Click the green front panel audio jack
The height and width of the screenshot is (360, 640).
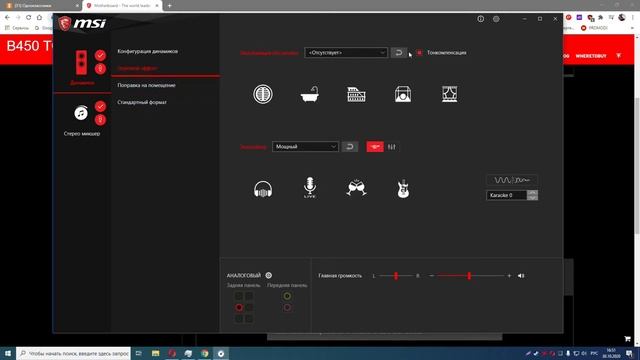point(287,296)
